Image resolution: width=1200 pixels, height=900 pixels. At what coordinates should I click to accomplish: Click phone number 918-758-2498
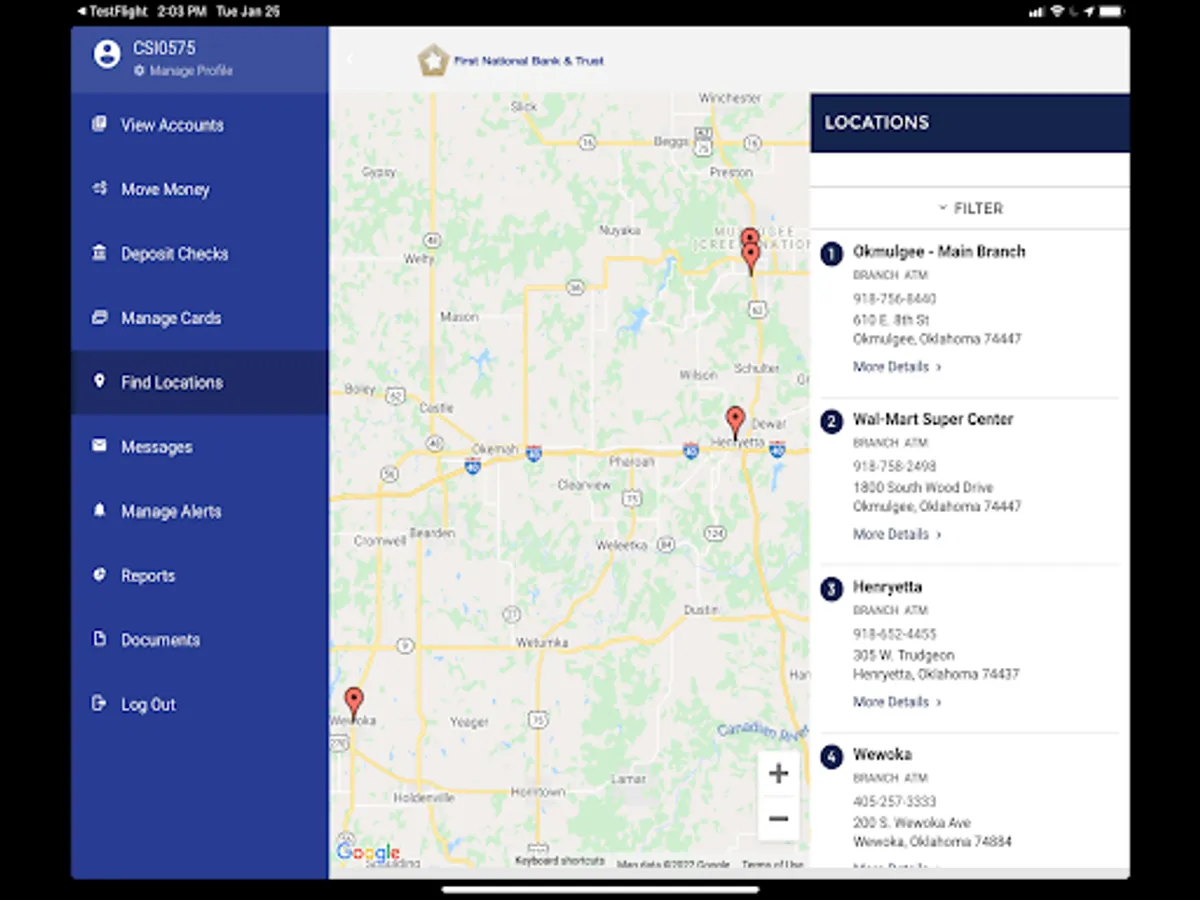[x=894, y=467]
